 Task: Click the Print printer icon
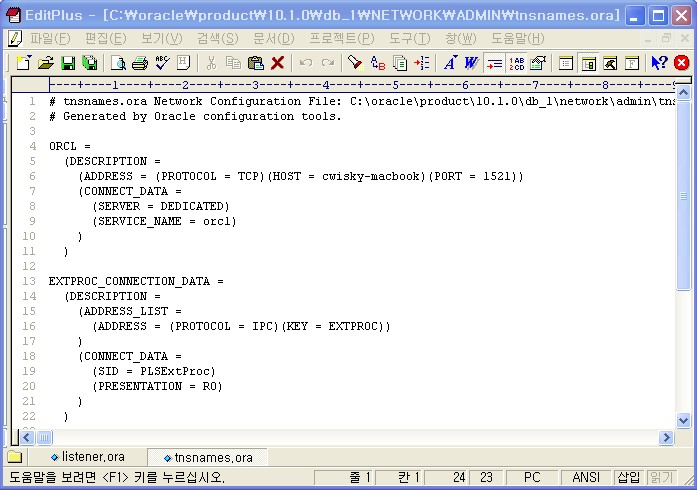click(140, 63)
